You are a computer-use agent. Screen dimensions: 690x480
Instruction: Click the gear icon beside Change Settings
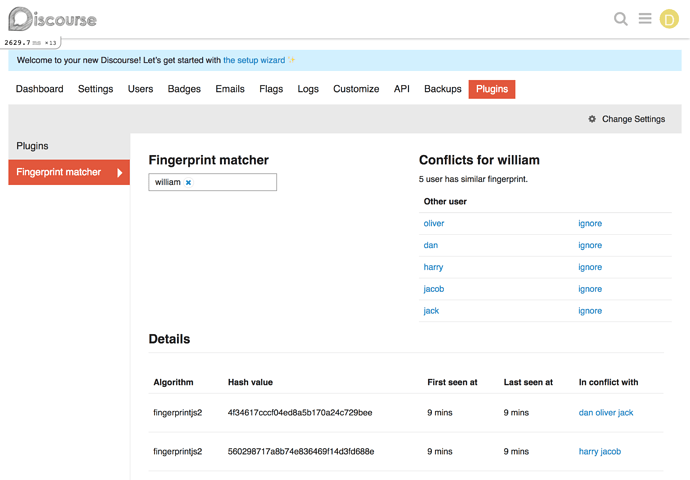click(592, 119)
